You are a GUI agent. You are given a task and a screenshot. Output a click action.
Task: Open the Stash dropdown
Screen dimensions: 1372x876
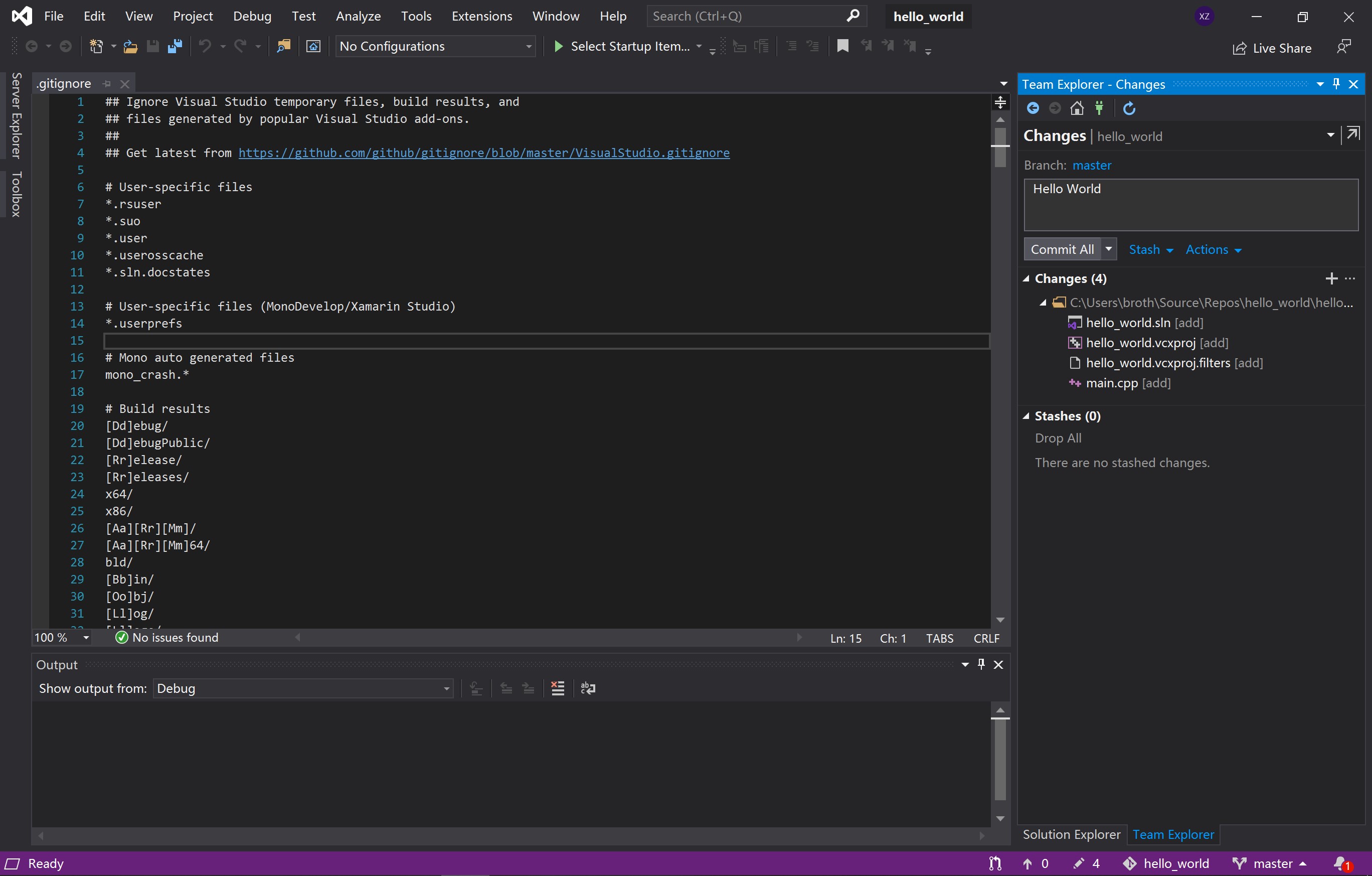tap(1150, 250)
